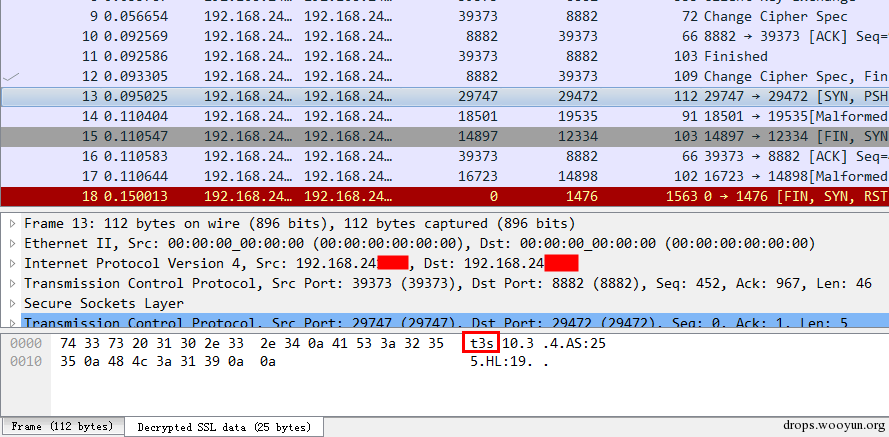
Task: Click hex offset 0010 row bytes
Action: [x=168, y=362]
